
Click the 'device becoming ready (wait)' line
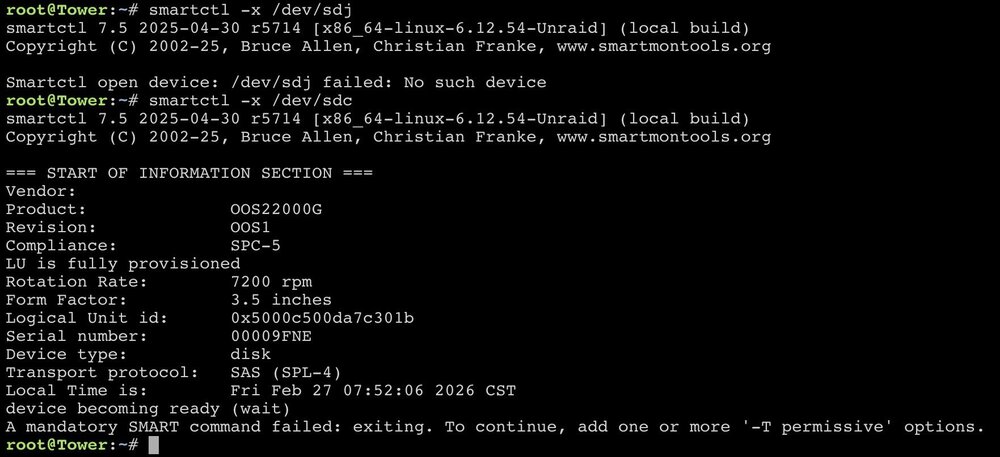[x=149, y=409]
